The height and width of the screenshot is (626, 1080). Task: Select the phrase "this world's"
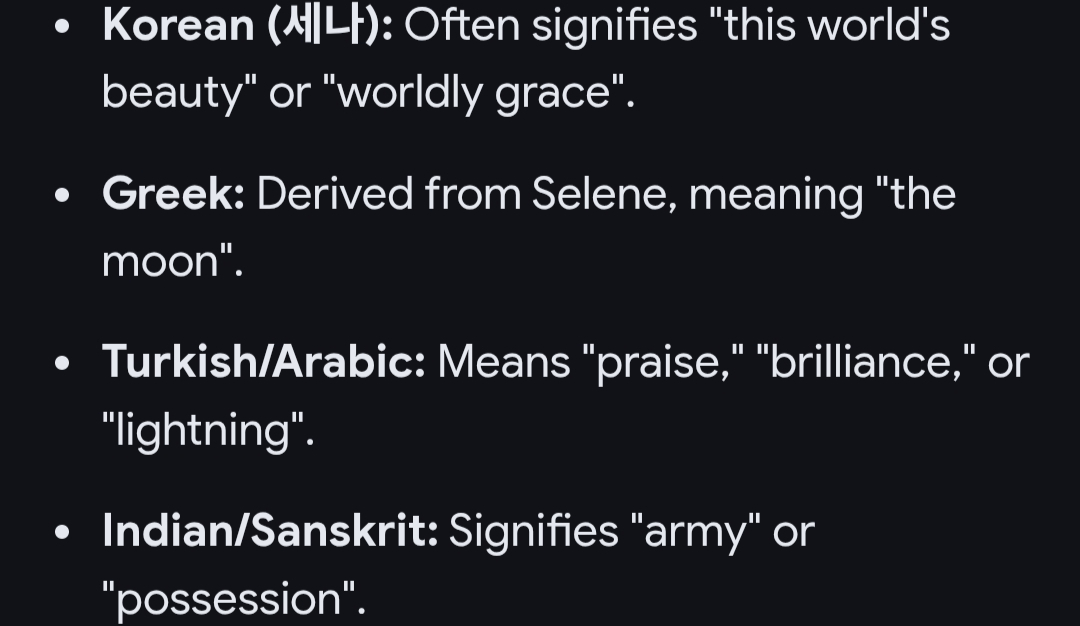(836, 26)
